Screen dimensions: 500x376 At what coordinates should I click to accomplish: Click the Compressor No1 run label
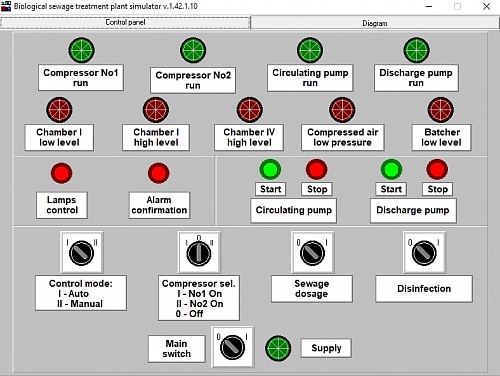coord(81,78)
